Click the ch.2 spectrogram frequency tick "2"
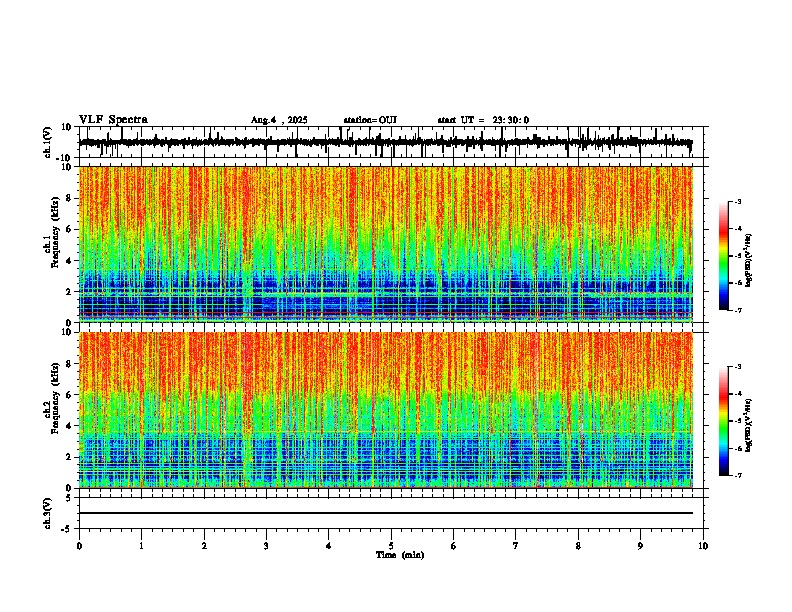Screen dimensions: 792x612 [69, 457]
